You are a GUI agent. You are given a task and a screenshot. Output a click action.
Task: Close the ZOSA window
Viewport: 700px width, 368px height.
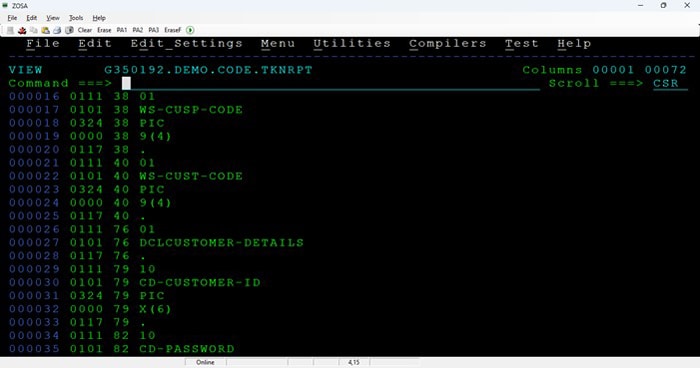tap(687, 5)
